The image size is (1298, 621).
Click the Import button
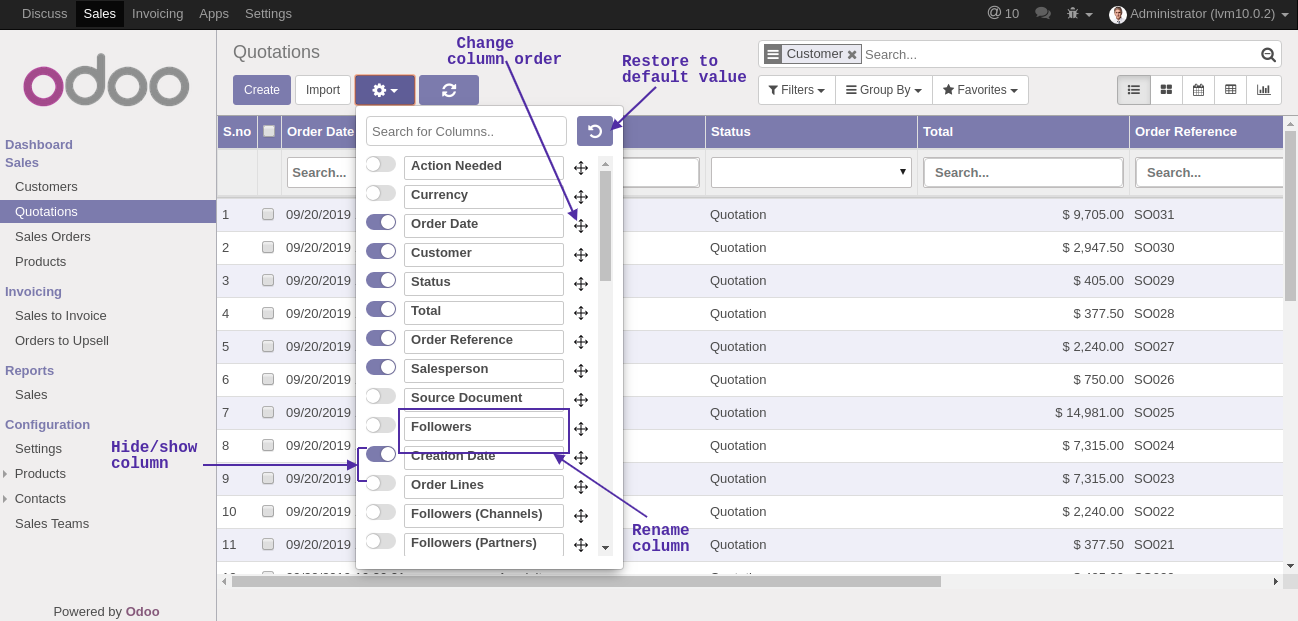(322, 89)
